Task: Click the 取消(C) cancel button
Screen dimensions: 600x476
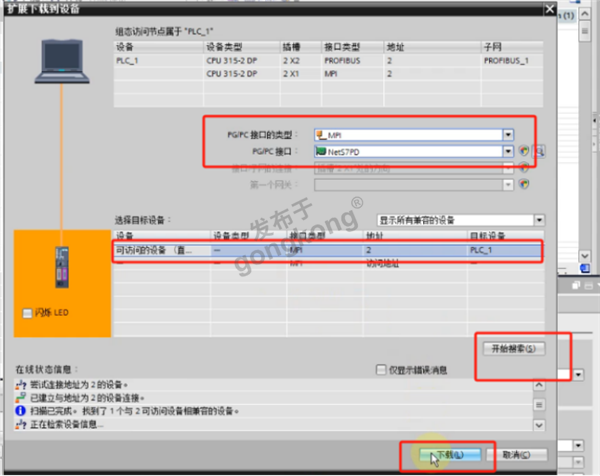Action: click(x=516, y=455)
